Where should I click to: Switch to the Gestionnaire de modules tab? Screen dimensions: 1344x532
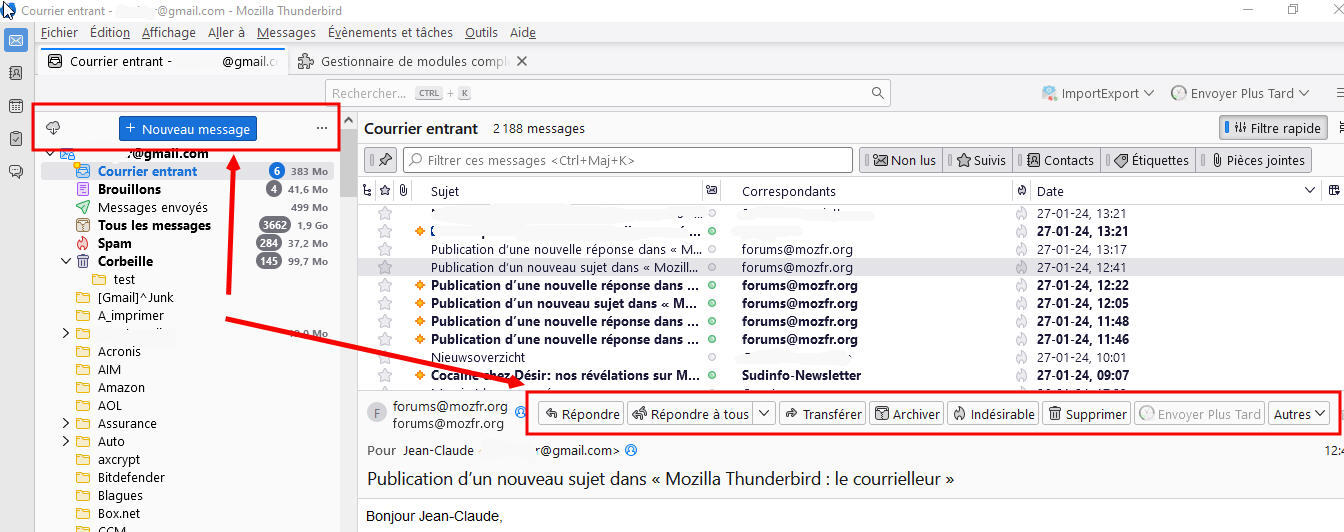click(x=414, y=61)
